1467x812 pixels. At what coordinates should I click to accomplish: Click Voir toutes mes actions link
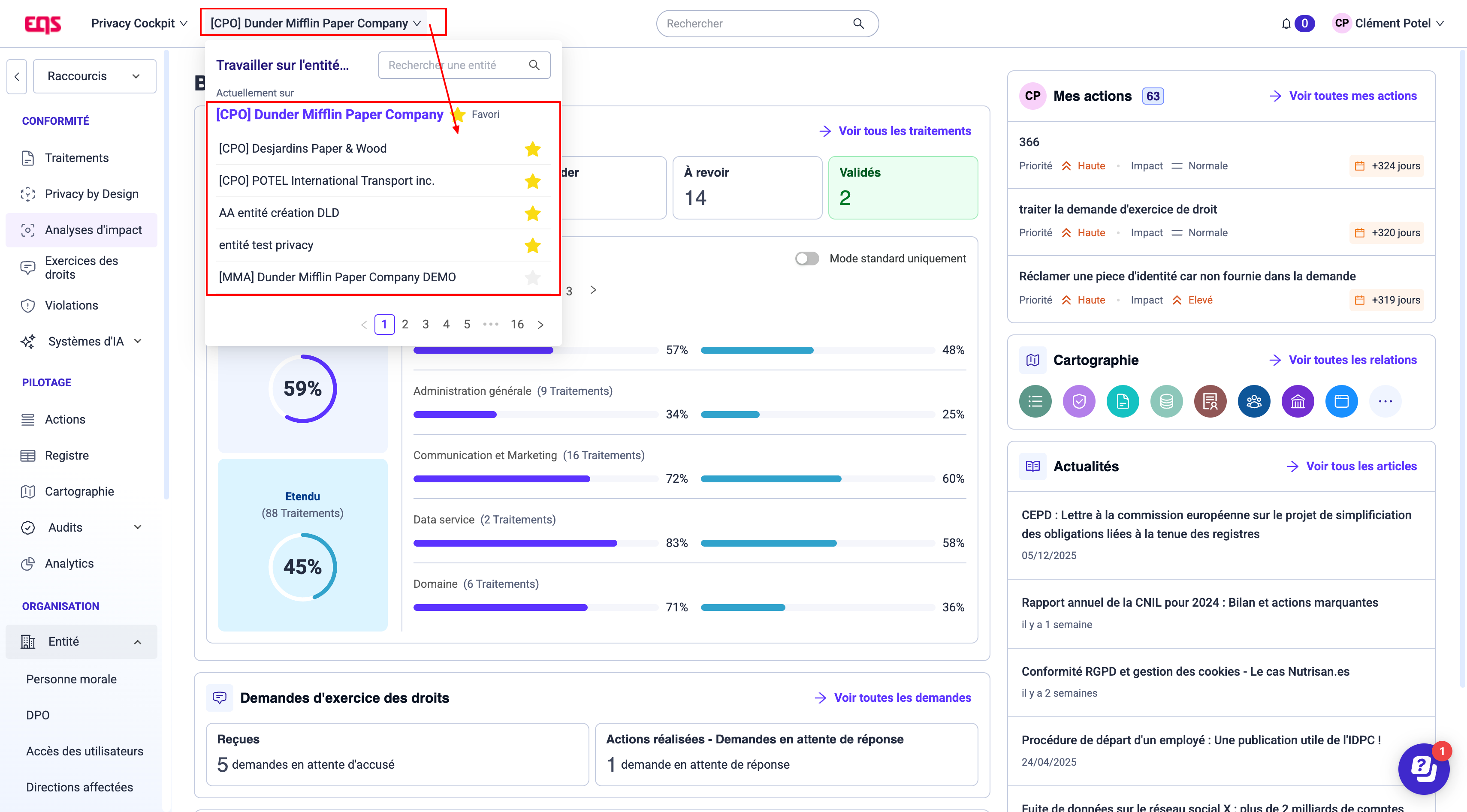click(1343, 96)
